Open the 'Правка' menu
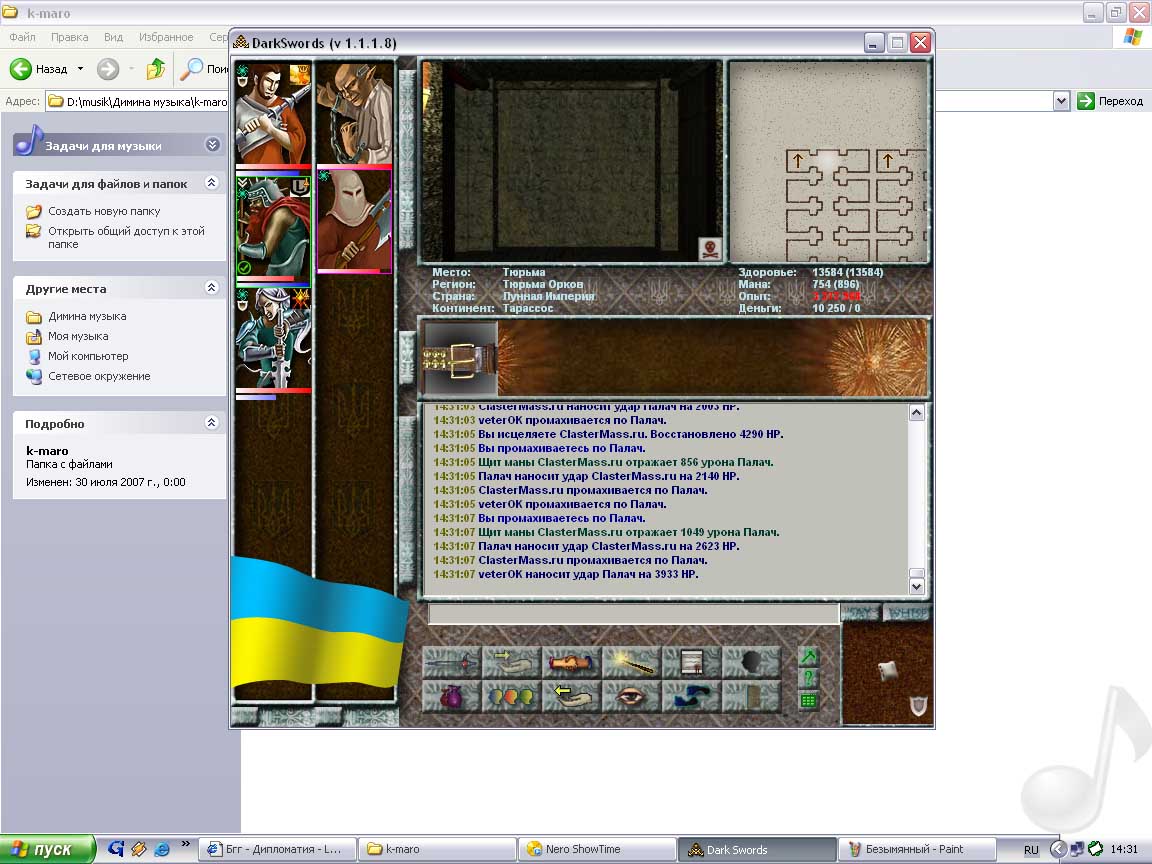Screen dimensions: 1152x864 (69, 37)
